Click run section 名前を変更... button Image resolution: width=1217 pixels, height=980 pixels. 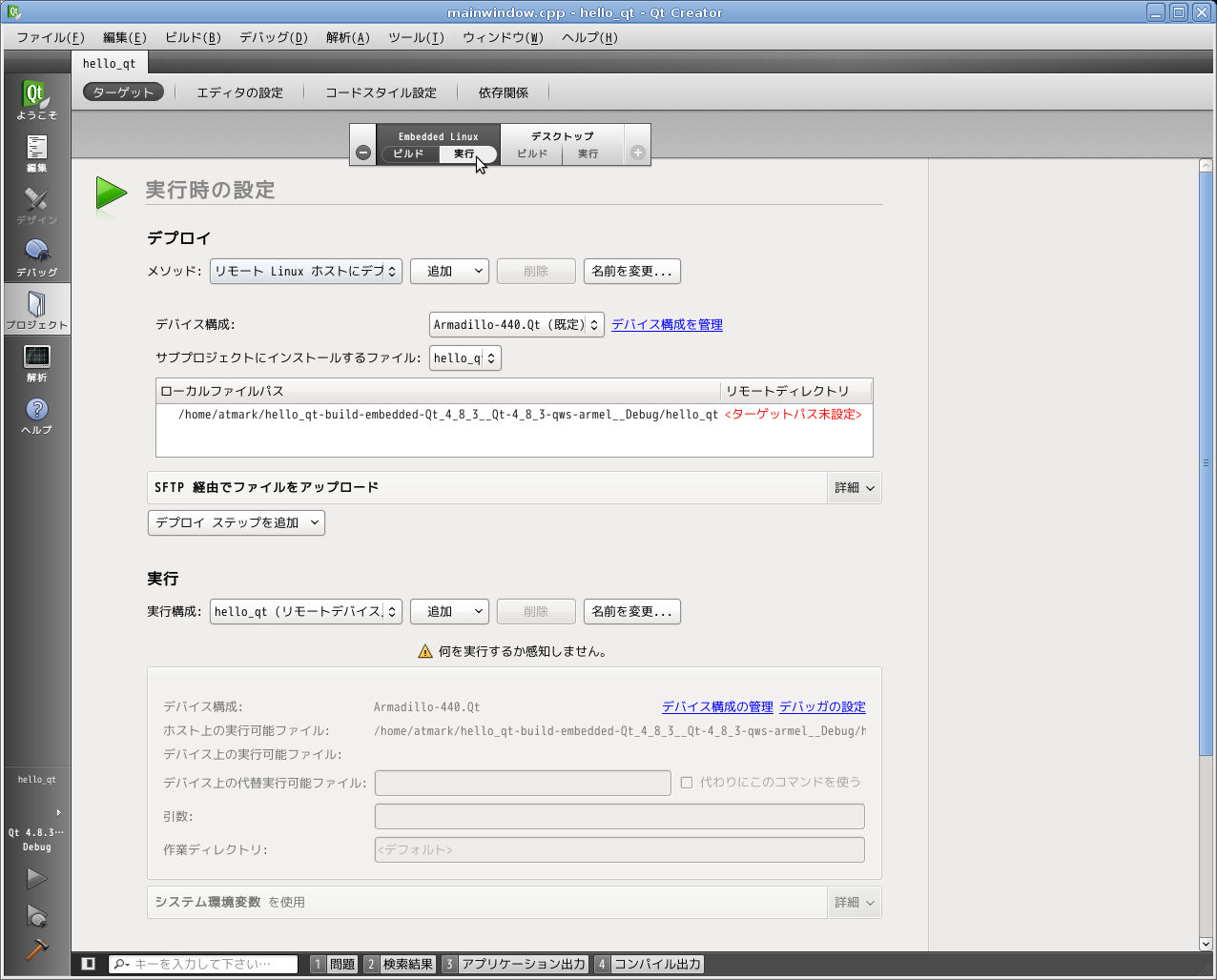[x=632, y=611]
